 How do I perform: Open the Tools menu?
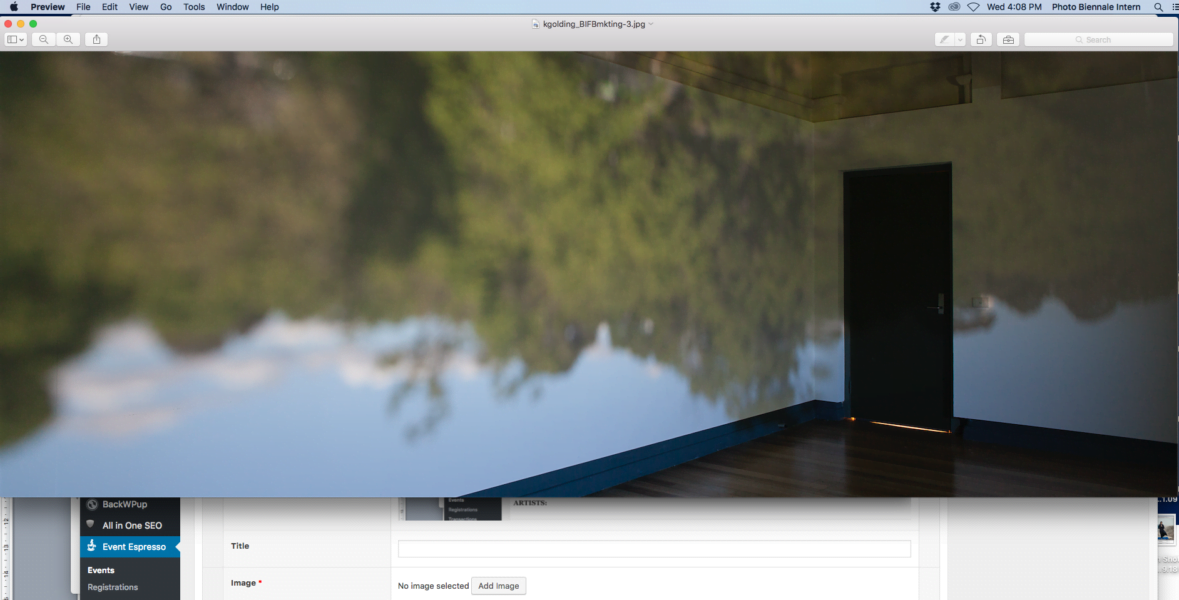(194, 7)
